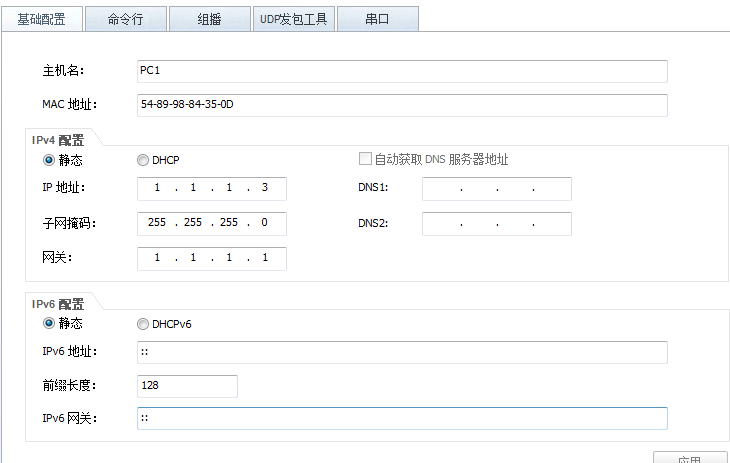Enable 自动获取 DNS 服务器地址 checkbox

pos(365,159)
